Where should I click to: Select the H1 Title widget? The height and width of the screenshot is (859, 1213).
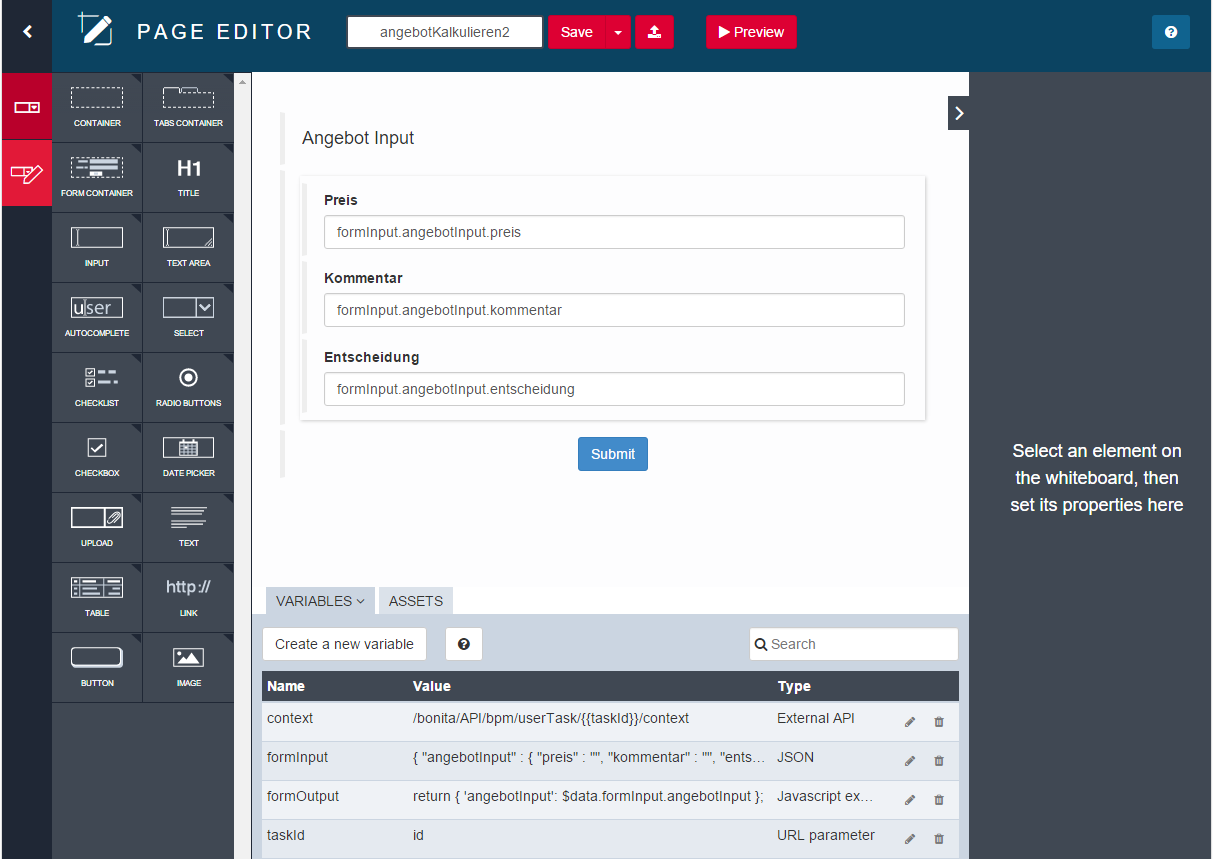pyautogui.click(x=188, y=177)
